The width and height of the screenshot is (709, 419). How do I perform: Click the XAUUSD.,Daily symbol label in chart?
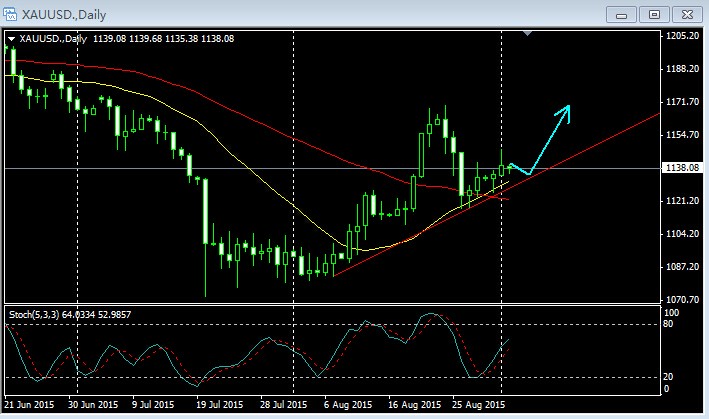pyautogui.click(x=53, y=38)
